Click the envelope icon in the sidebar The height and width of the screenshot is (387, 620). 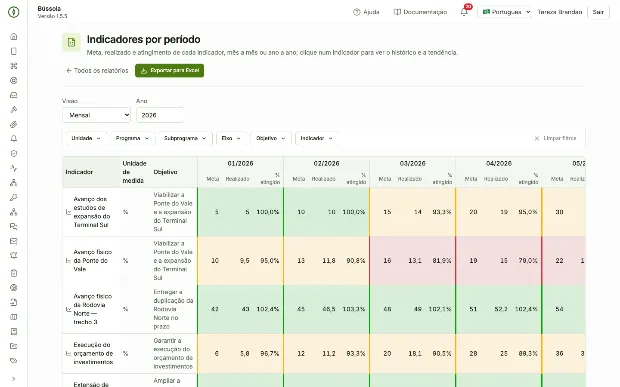(x=13, y=241)
